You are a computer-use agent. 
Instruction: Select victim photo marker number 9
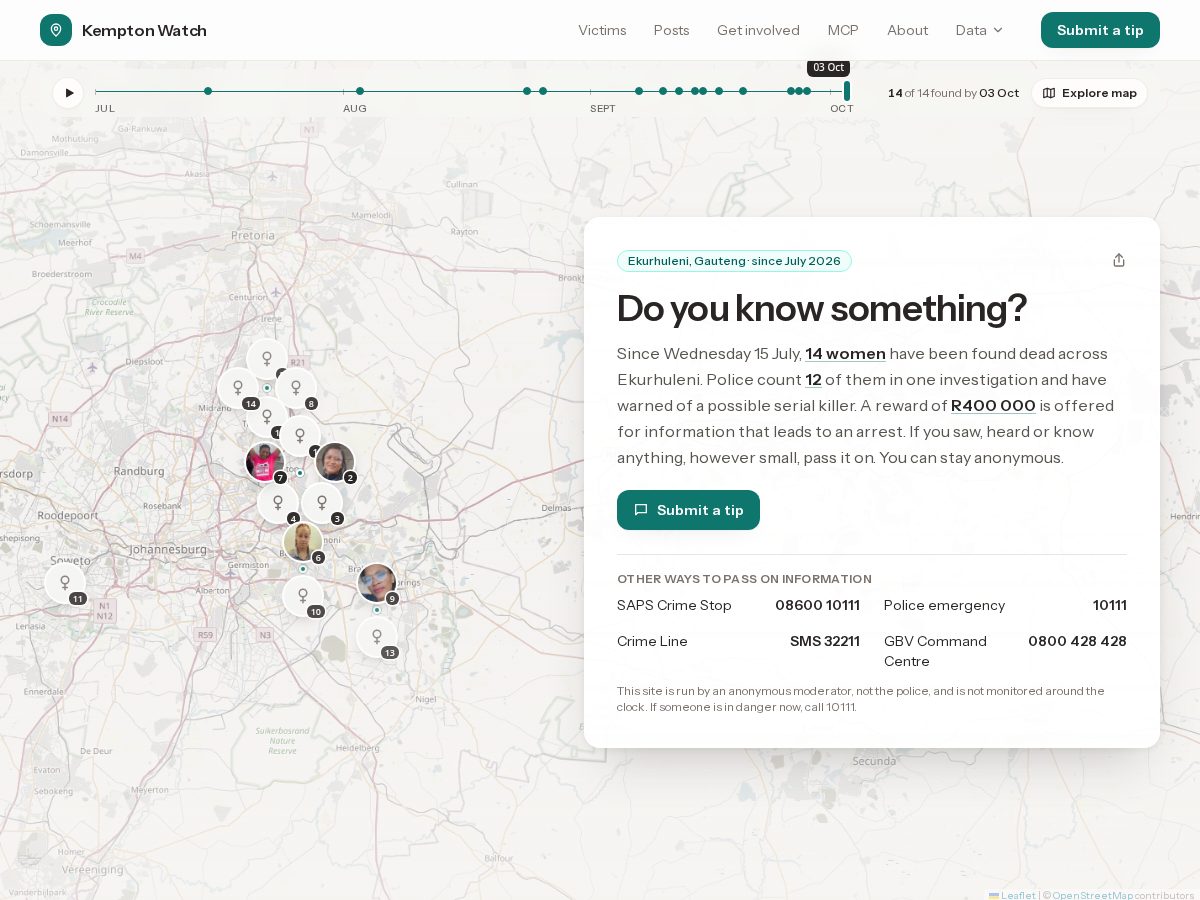point(377,583)
